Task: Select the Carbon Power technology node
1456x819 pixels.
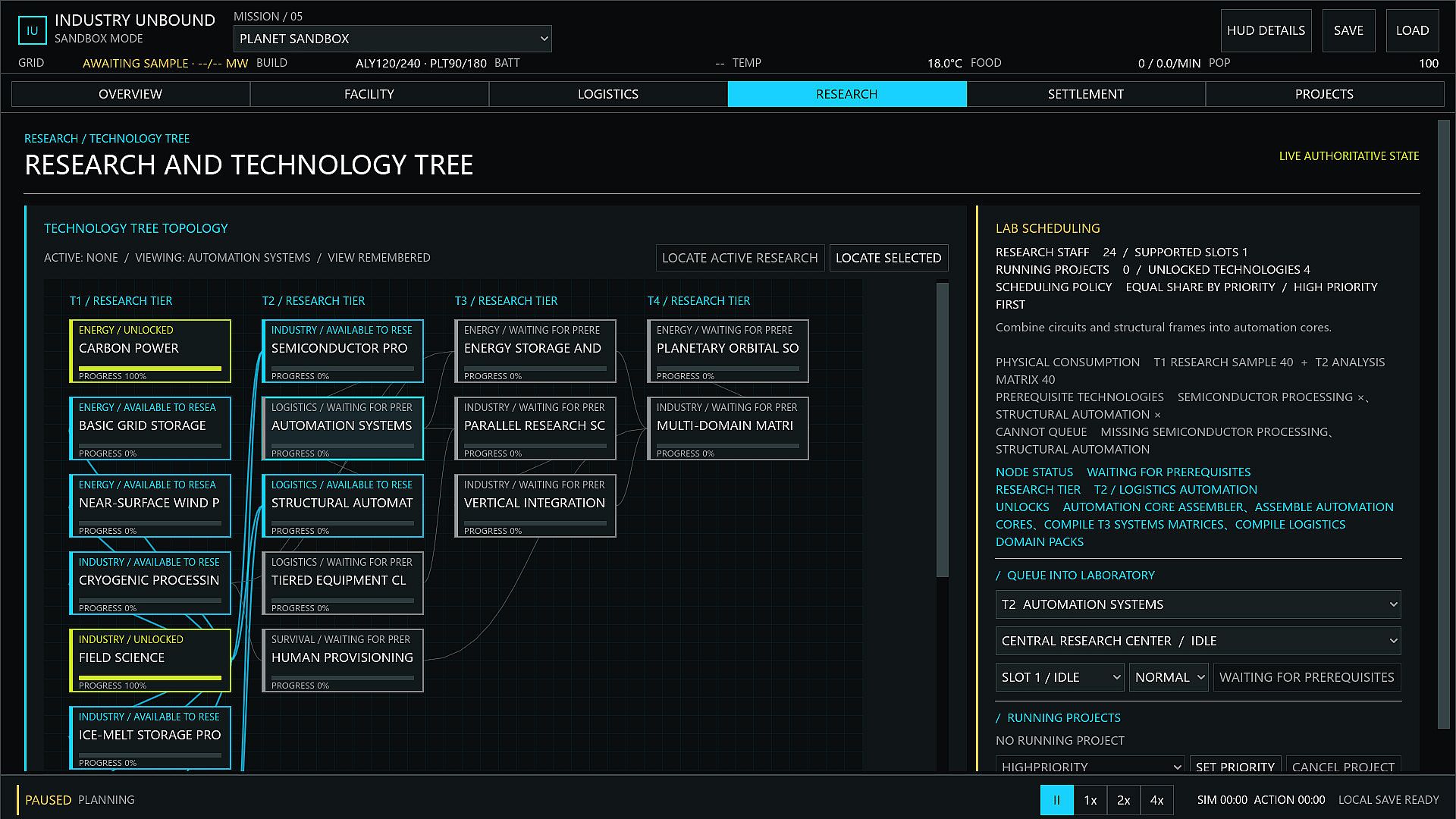Action: click(150, 351)
